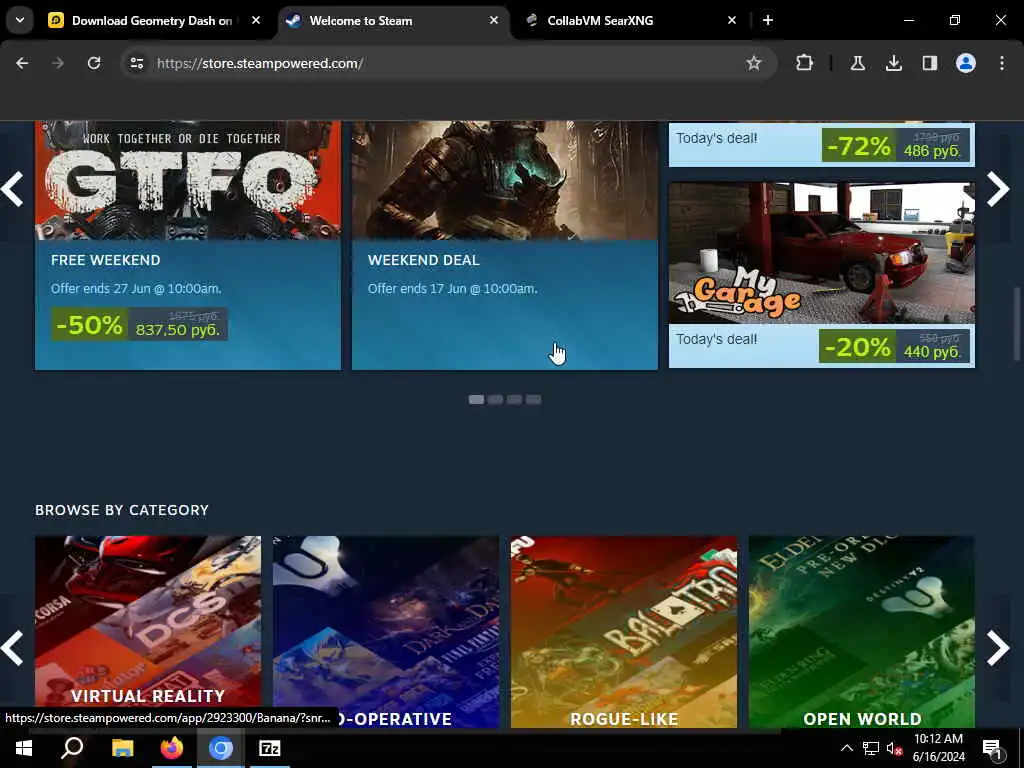Image resolution: width=1024 pixels, height=768 pixels.
Task: Close the Download Geometry Dash tab
Action: click(256, 20)
